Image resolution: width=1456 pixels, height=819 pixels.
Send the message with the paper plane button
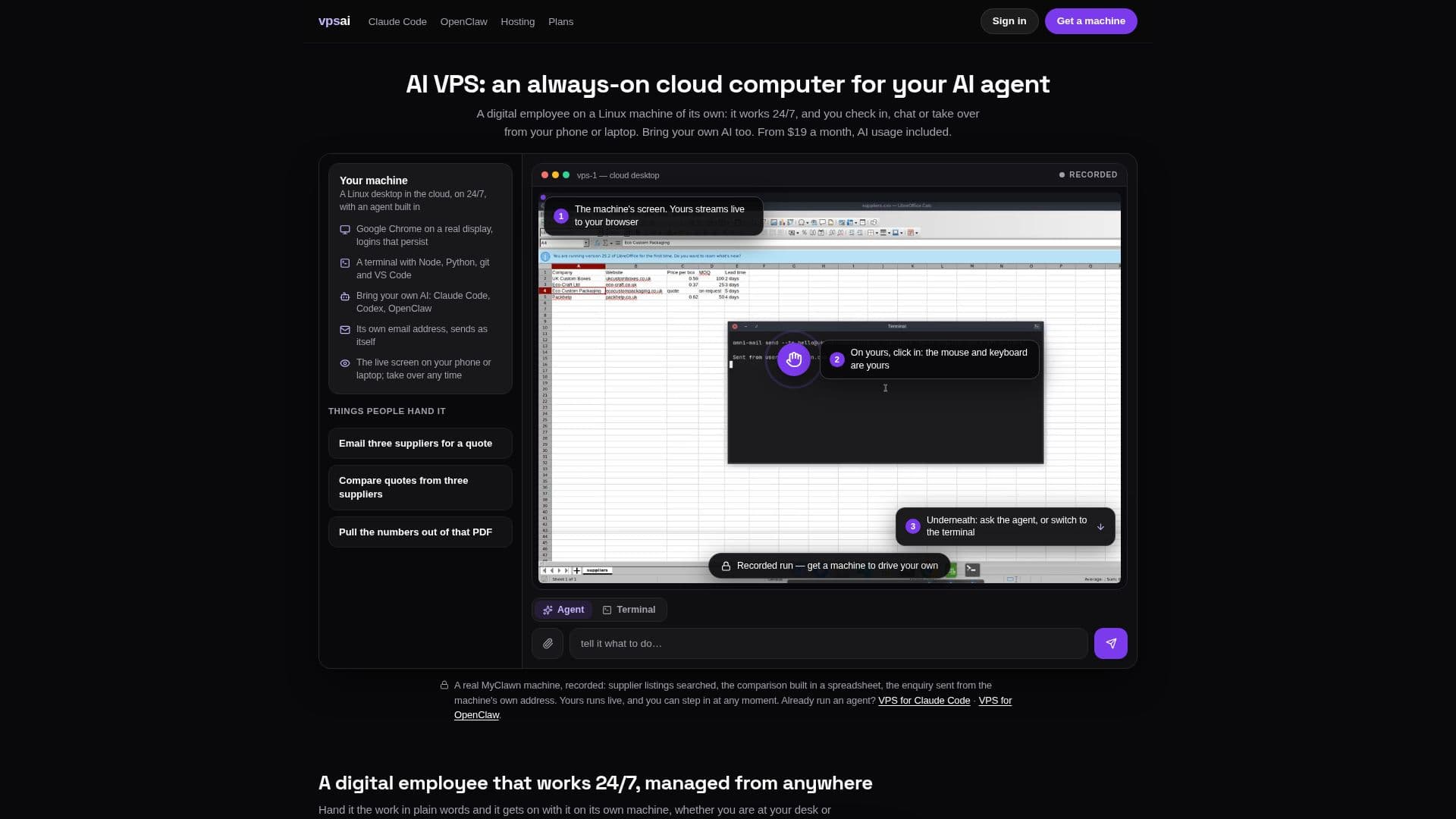1110,644
